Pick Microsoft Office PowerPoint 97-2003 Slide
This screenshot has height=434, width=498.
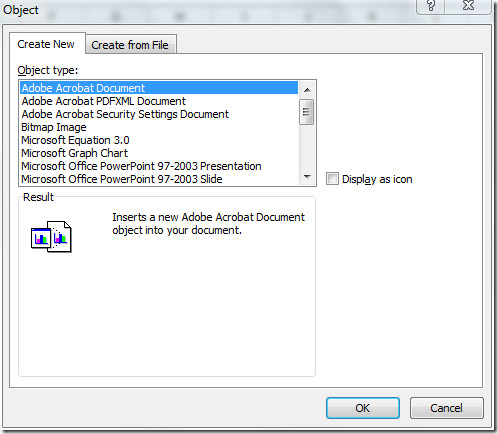coord(159,179)
